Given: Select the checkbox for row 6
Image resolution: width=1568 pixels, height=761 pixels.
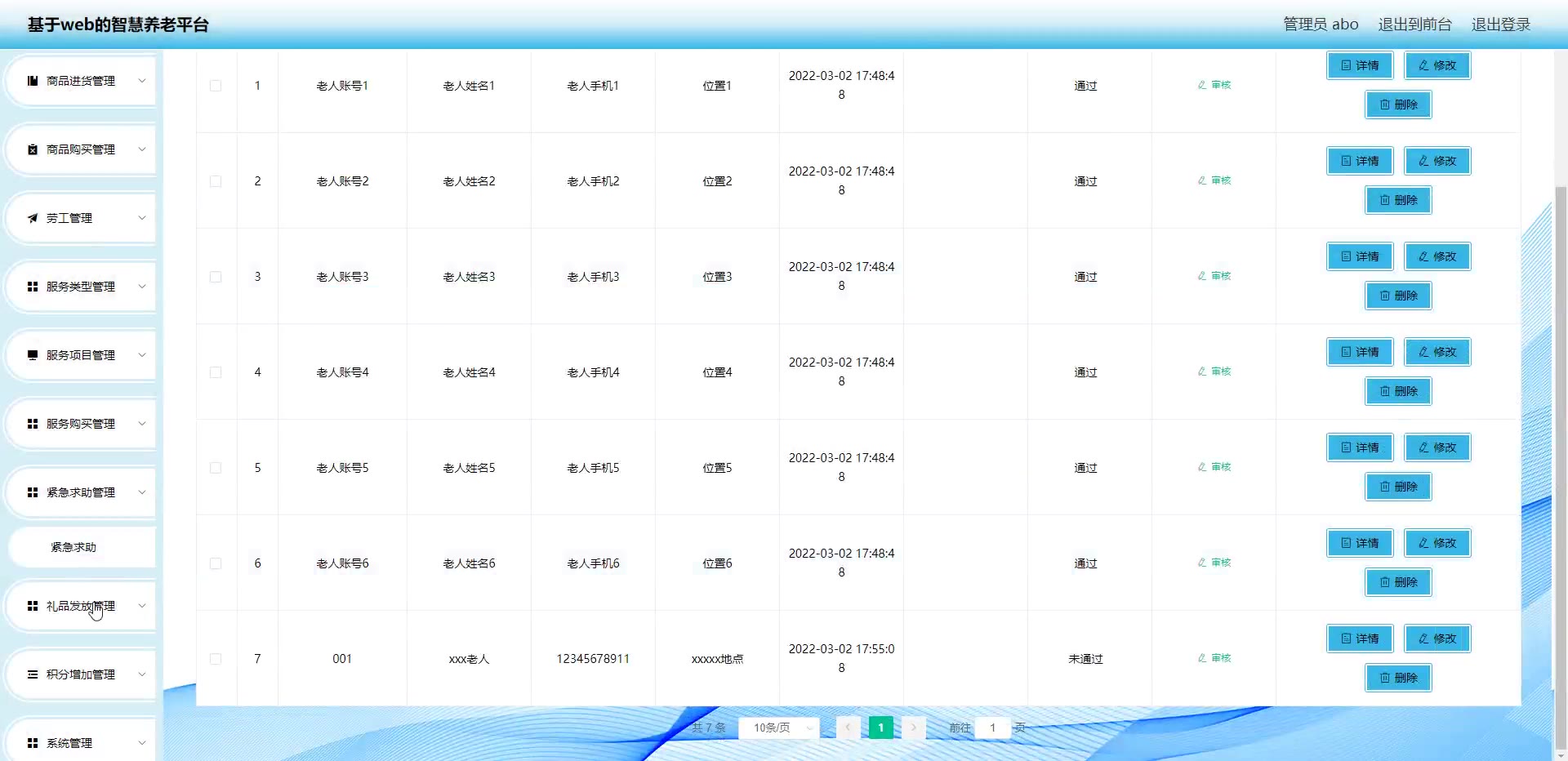Looking at the screenshot, I should [216, 563].
